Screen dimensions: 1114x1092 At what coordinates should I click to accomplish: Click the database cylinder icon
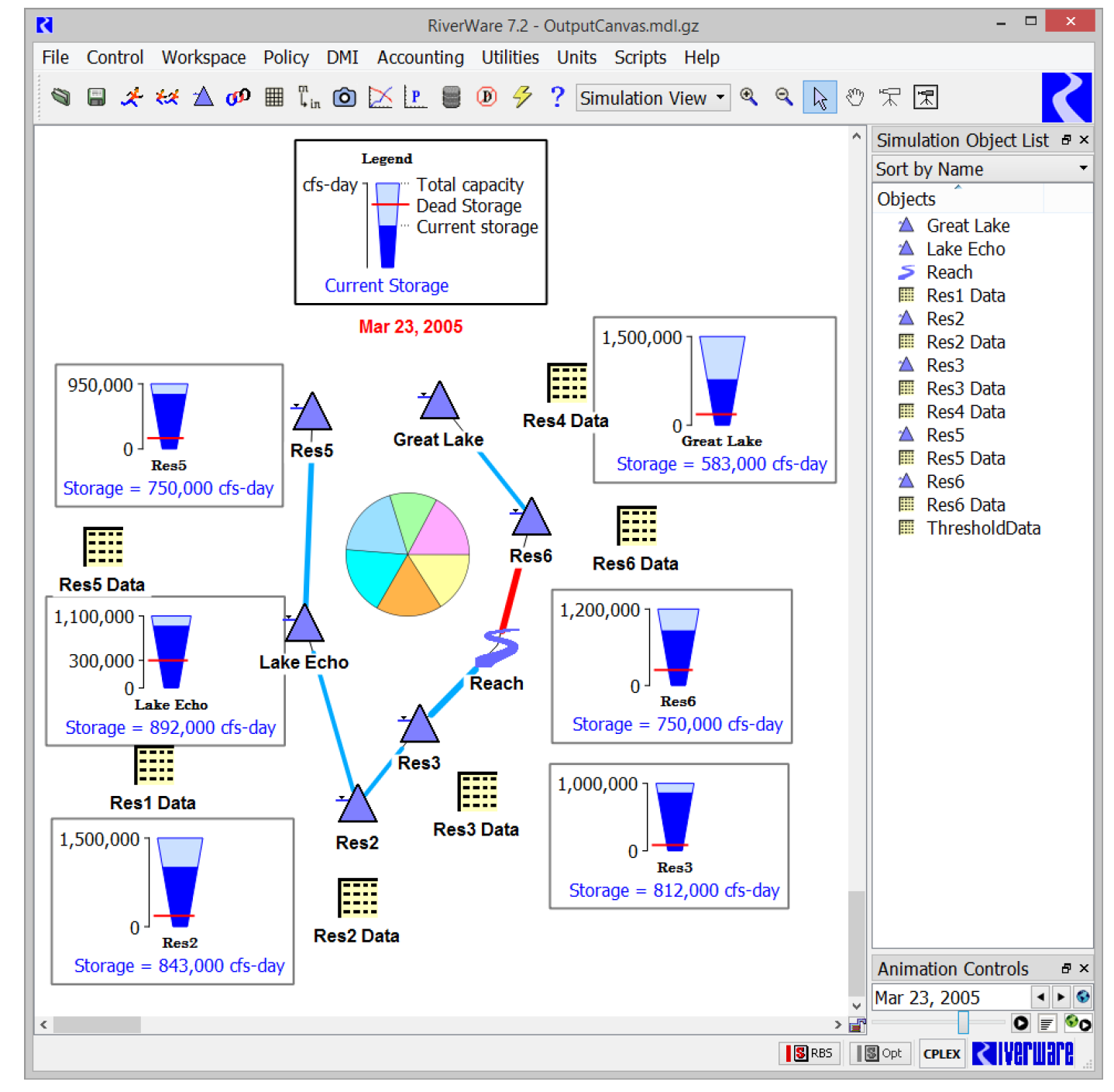pyautogui.click(x=451, y=98)
